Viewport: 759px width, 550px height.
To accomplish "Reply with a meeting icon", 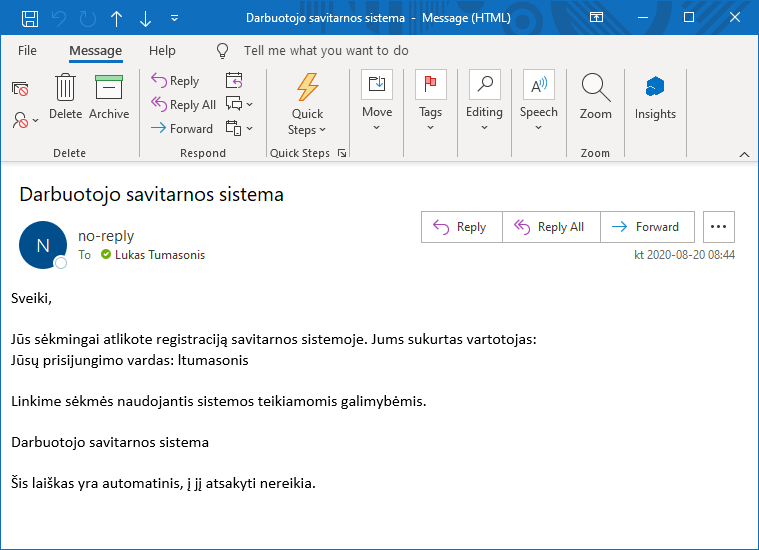I will coord(234,81).
